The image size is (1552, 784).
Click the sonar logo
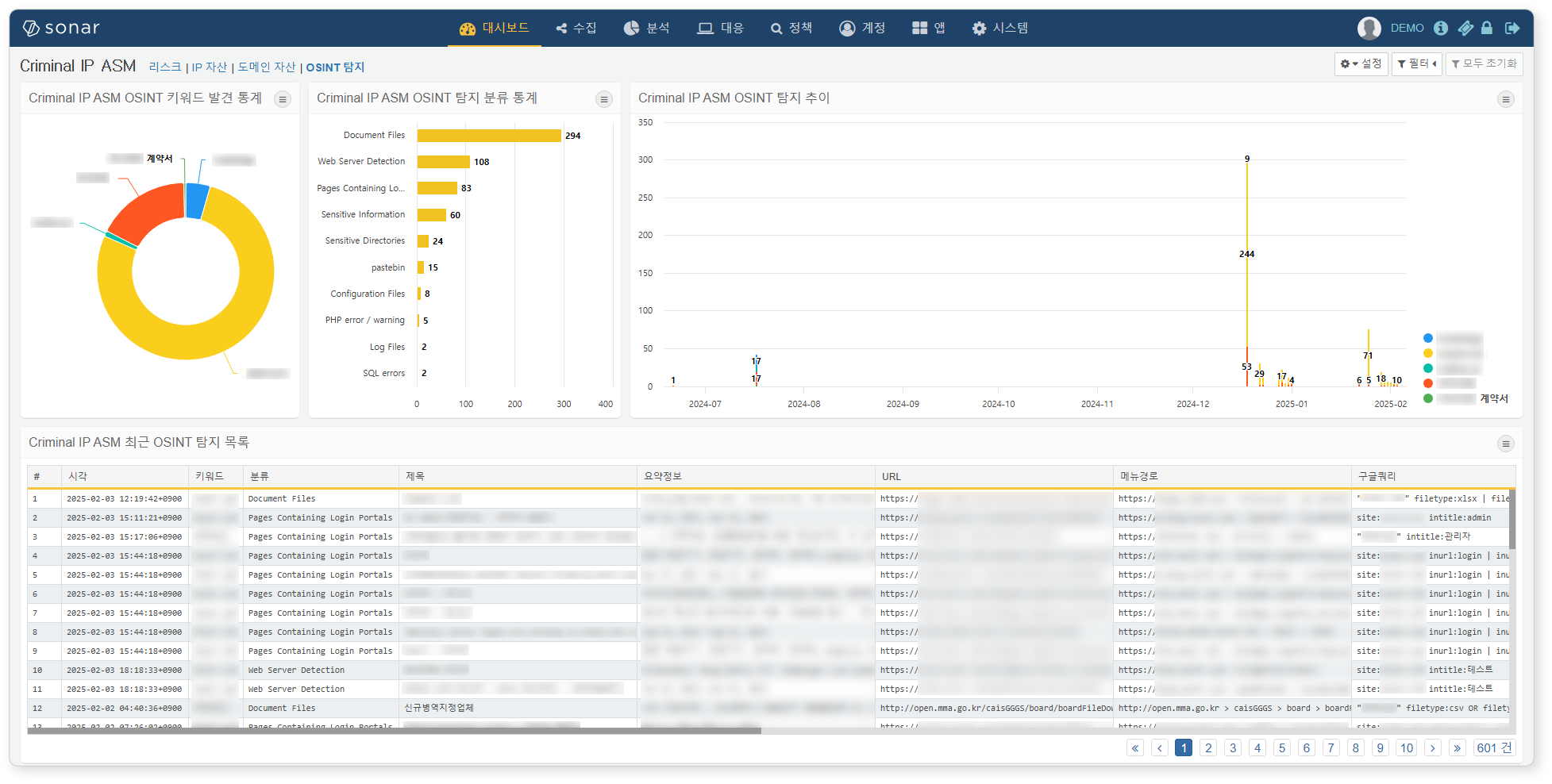[61, 29]
